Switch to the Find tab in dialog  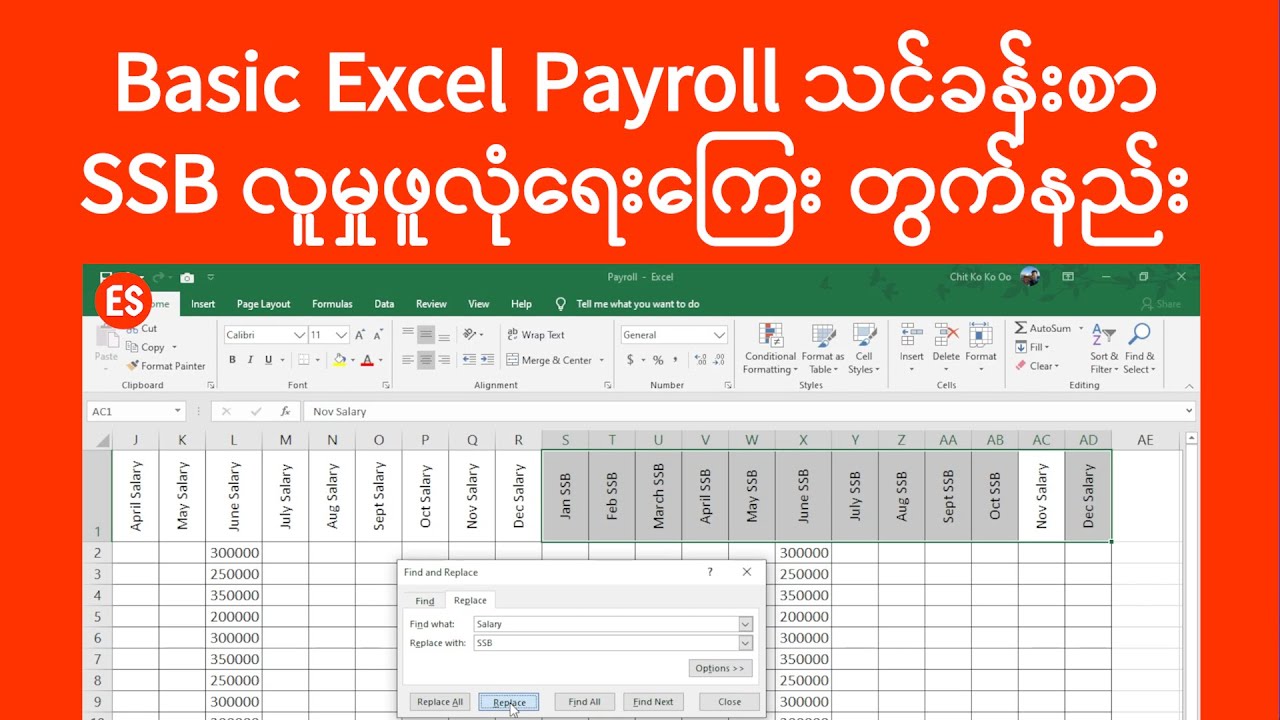click(425, 601)
